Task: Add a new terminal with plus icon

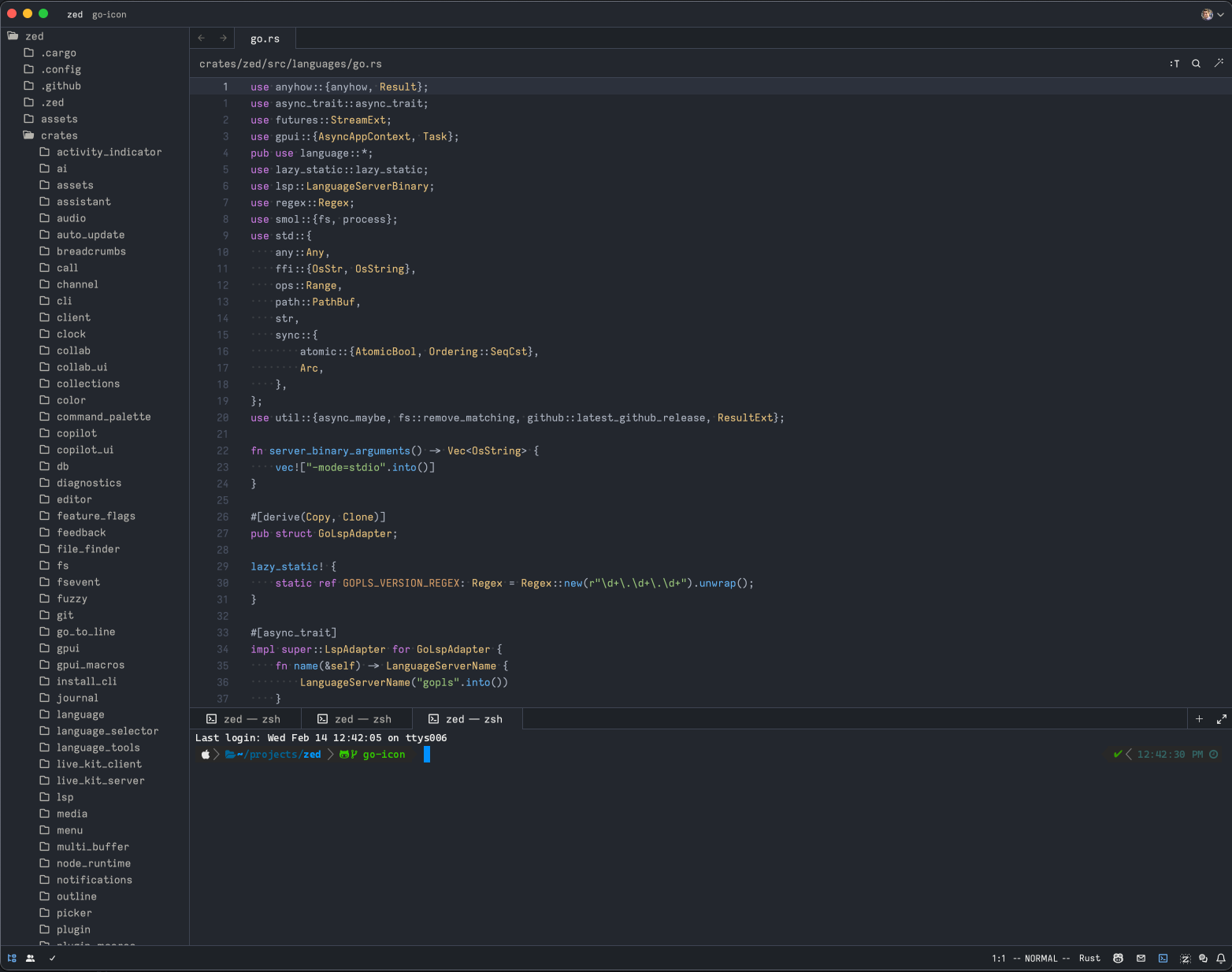Action: pos(1199,719)
